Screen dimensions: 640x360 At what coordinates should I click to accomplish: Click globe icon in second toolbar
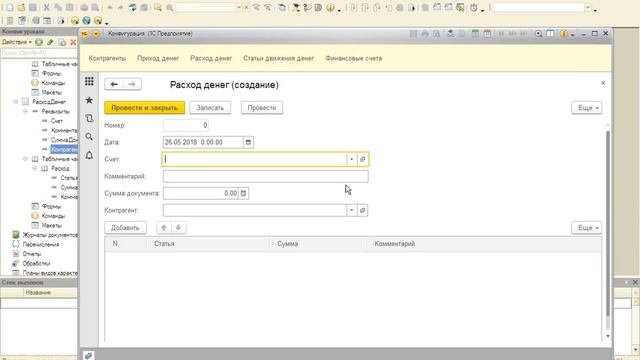[87, 20]
